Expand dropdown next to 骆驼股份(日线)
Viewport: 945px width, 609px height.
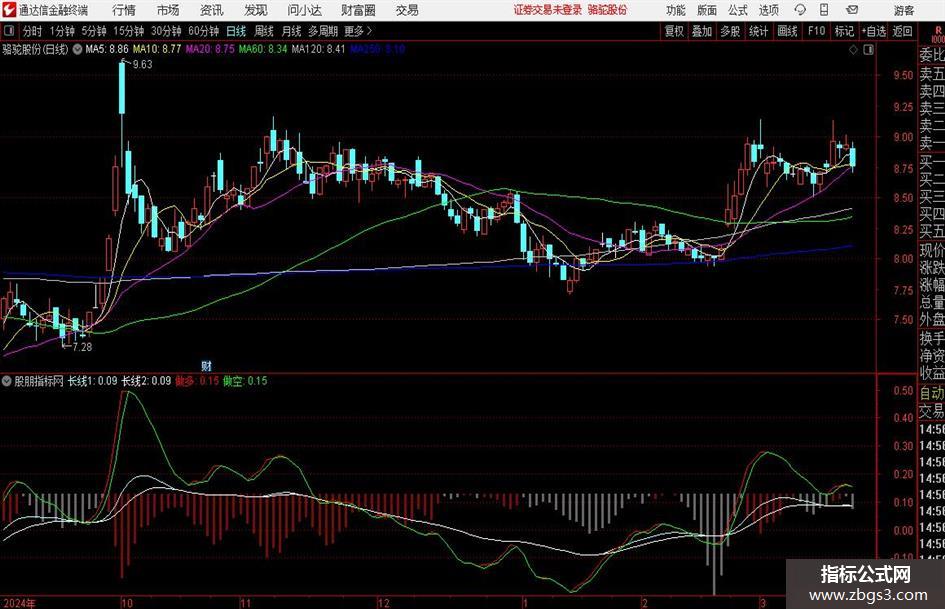point(77,49)
